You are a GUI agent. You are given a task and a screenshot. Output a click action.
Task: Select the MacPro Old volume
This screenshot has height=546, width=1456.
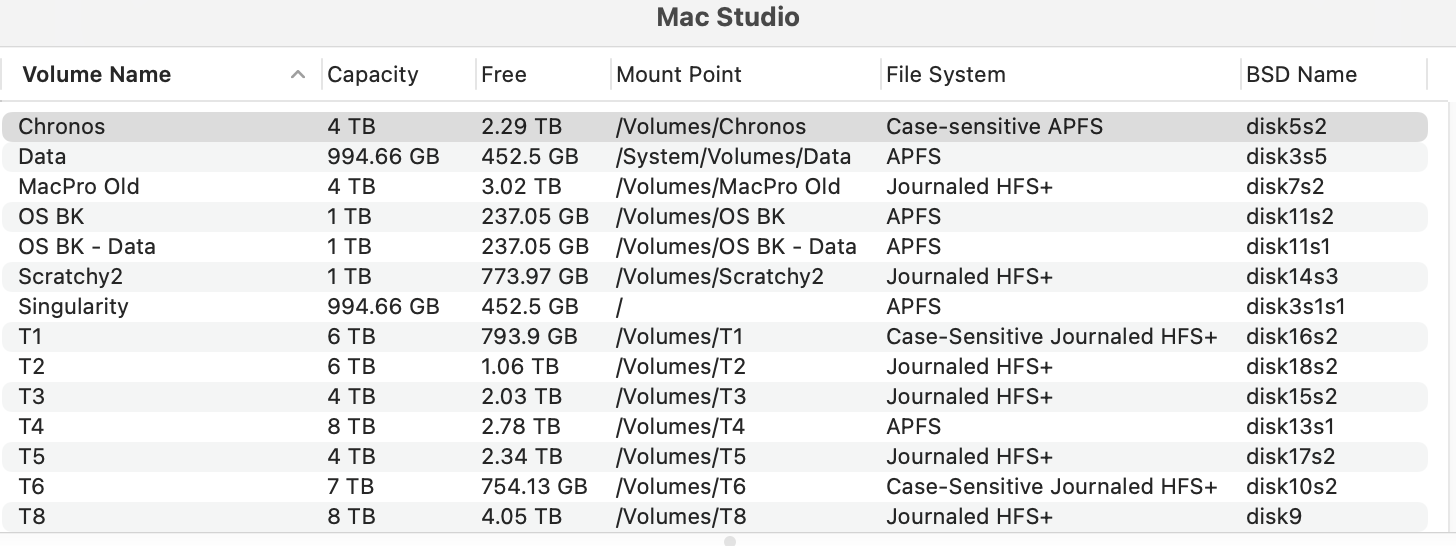[x=79, y=187]
